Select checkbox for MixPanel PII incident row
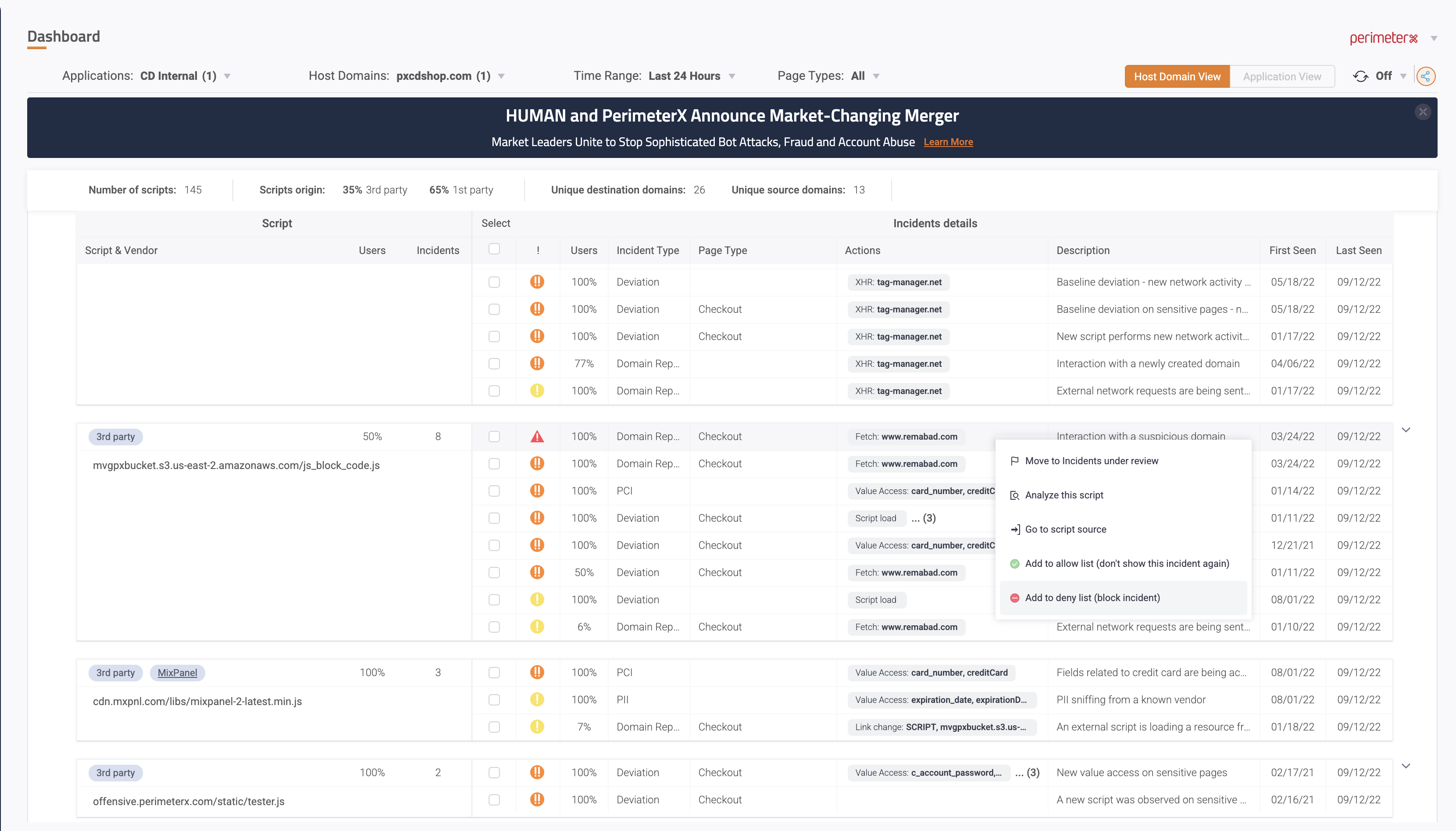This screenshot has height=831, width=1456. coord(494,700)
